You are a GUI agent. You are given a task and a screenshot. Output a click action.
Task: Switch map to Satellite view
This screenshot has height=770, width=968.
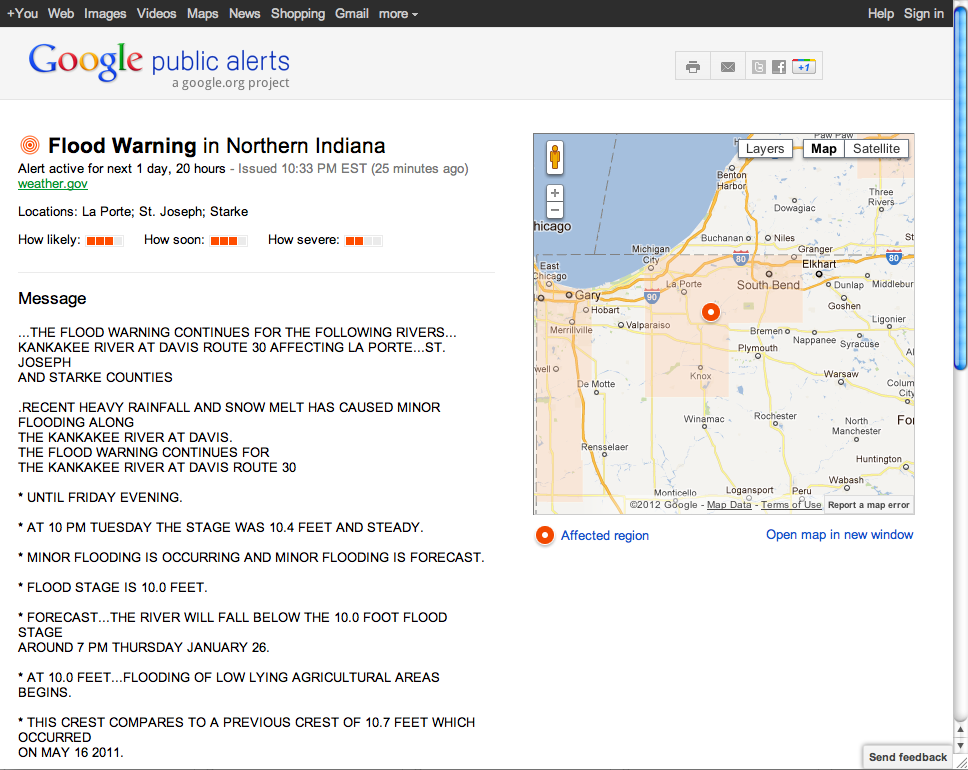tap(876, 149)
